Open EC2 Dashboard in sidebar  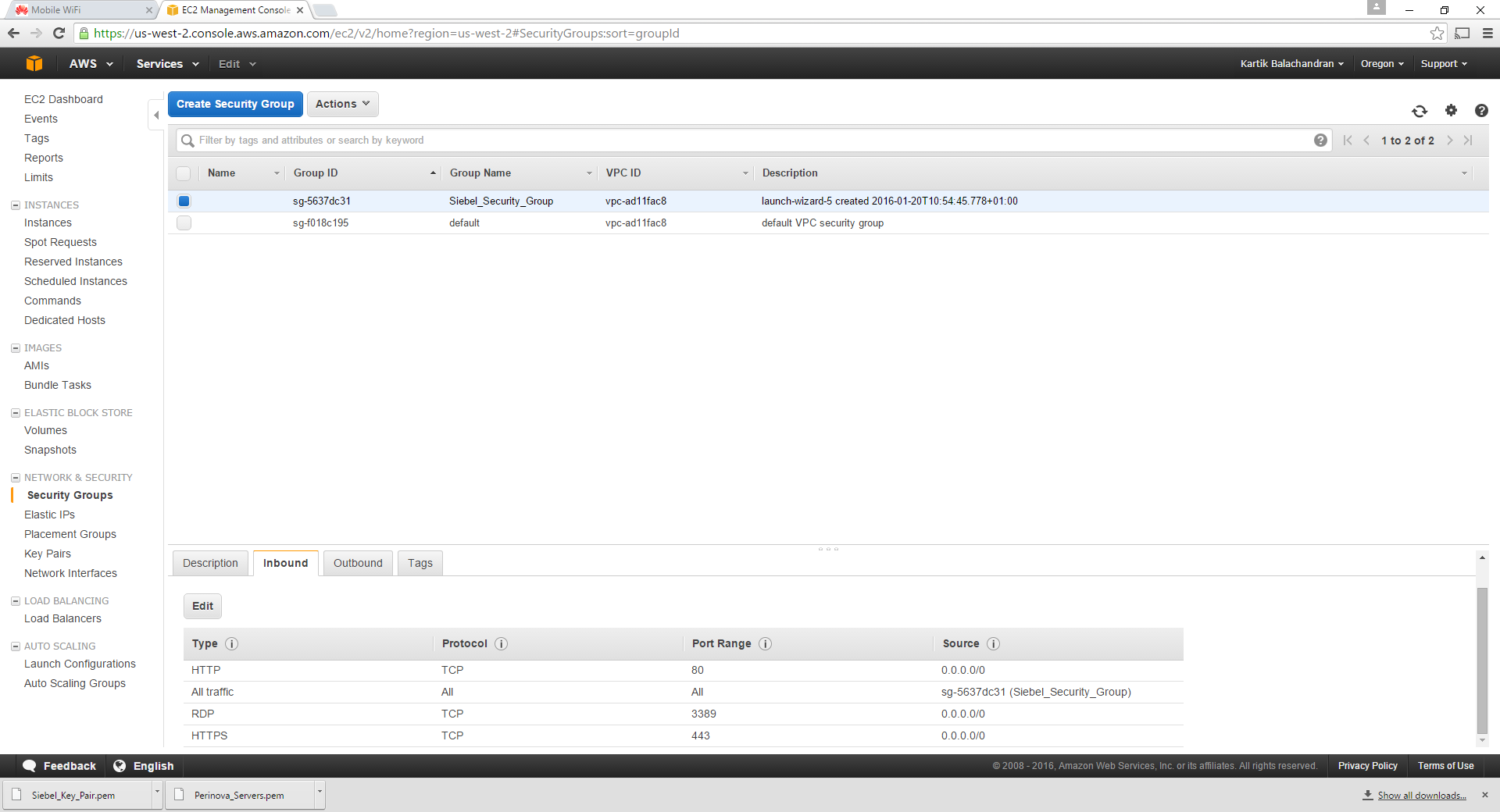(63, 99)
